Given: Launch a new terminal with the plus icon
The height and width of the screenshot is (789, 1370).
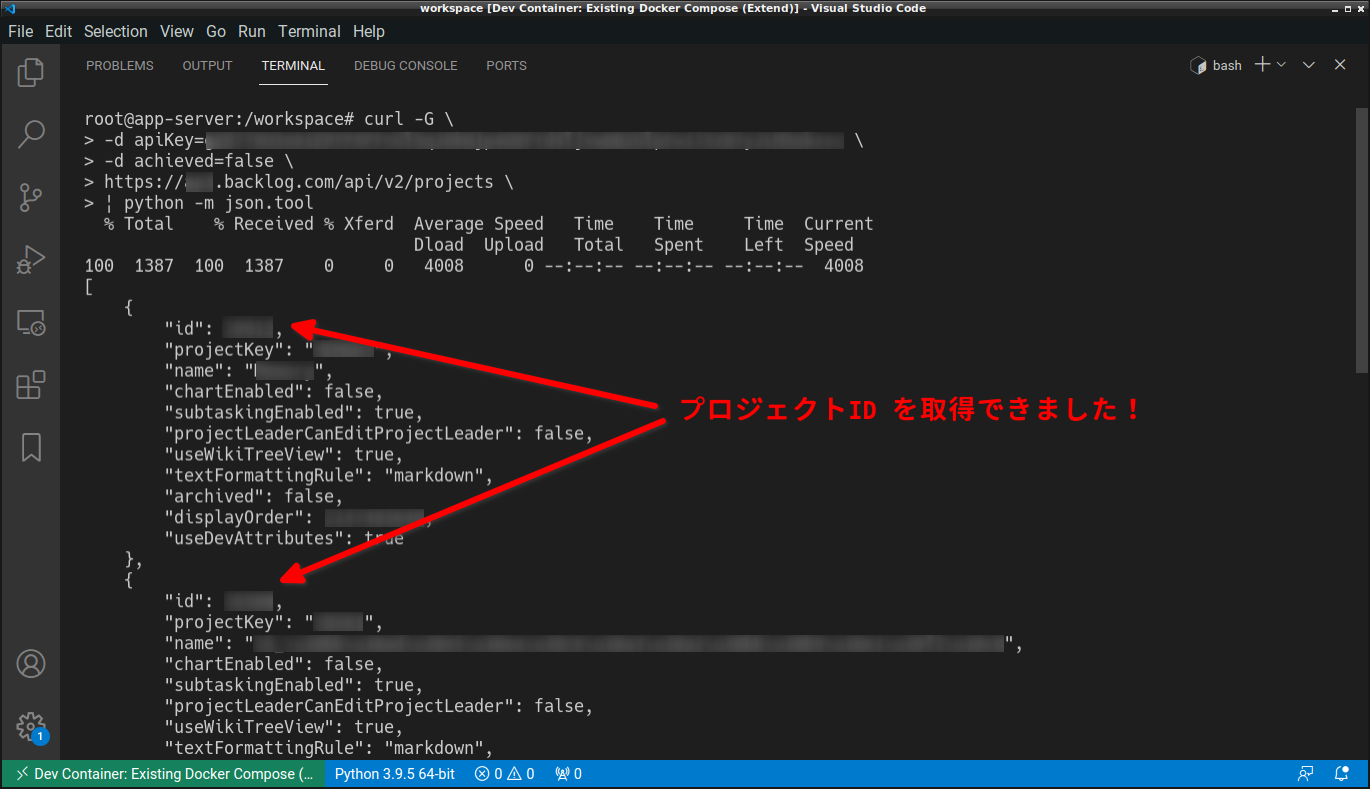Looking at the screenshot, I should coord(1263,64).
